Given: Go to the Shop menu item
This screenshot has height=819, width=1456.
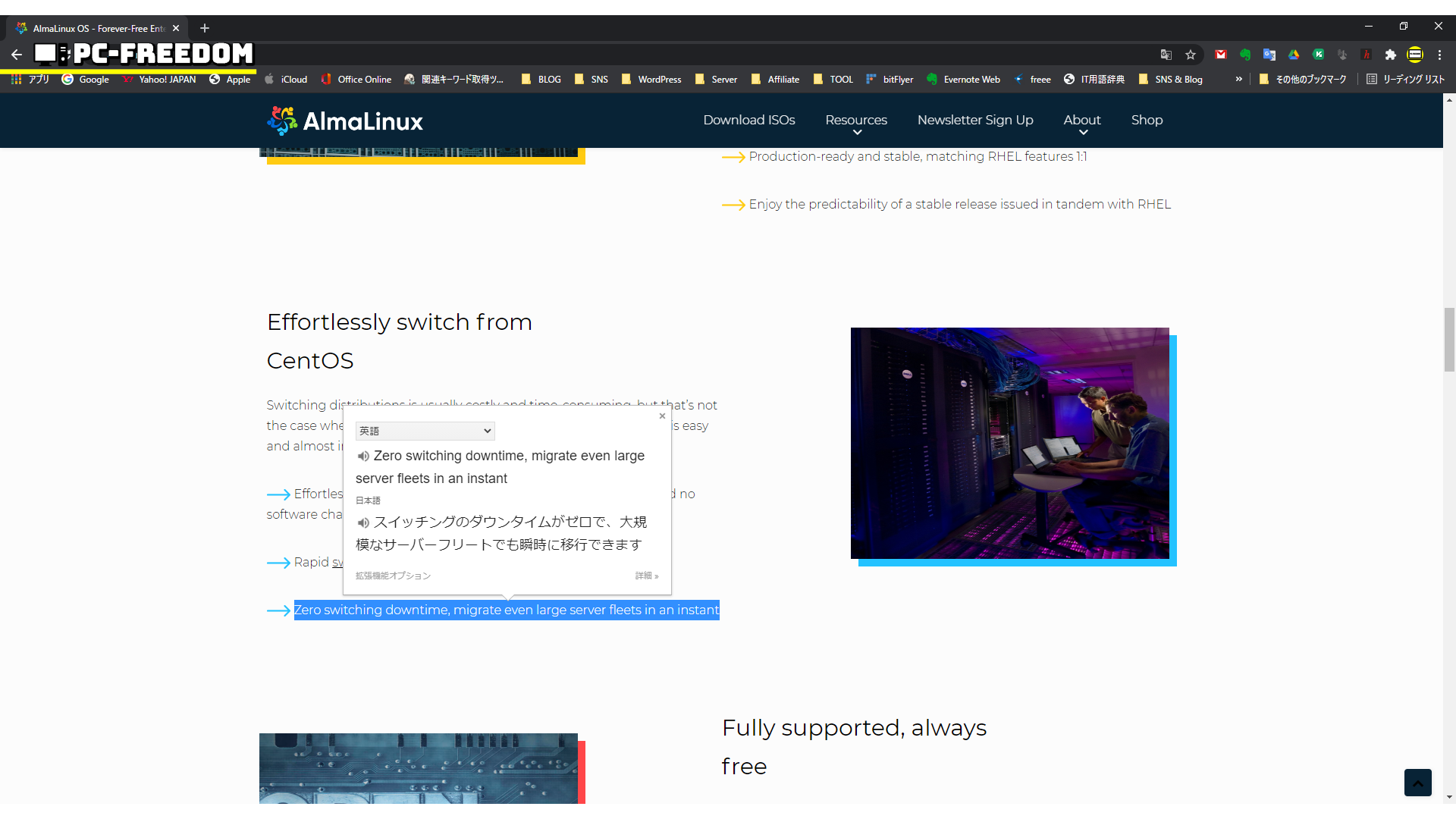Looking at the screenshot, I should (x=1147, y=120).
